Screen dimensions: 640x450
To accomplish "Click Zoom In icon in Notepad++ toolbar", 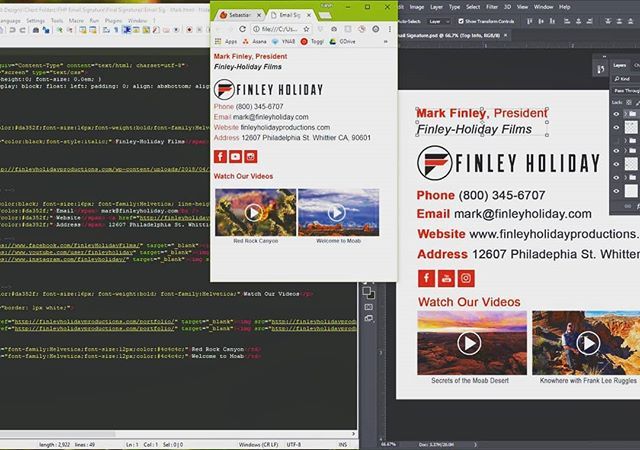I will (60, 30).
